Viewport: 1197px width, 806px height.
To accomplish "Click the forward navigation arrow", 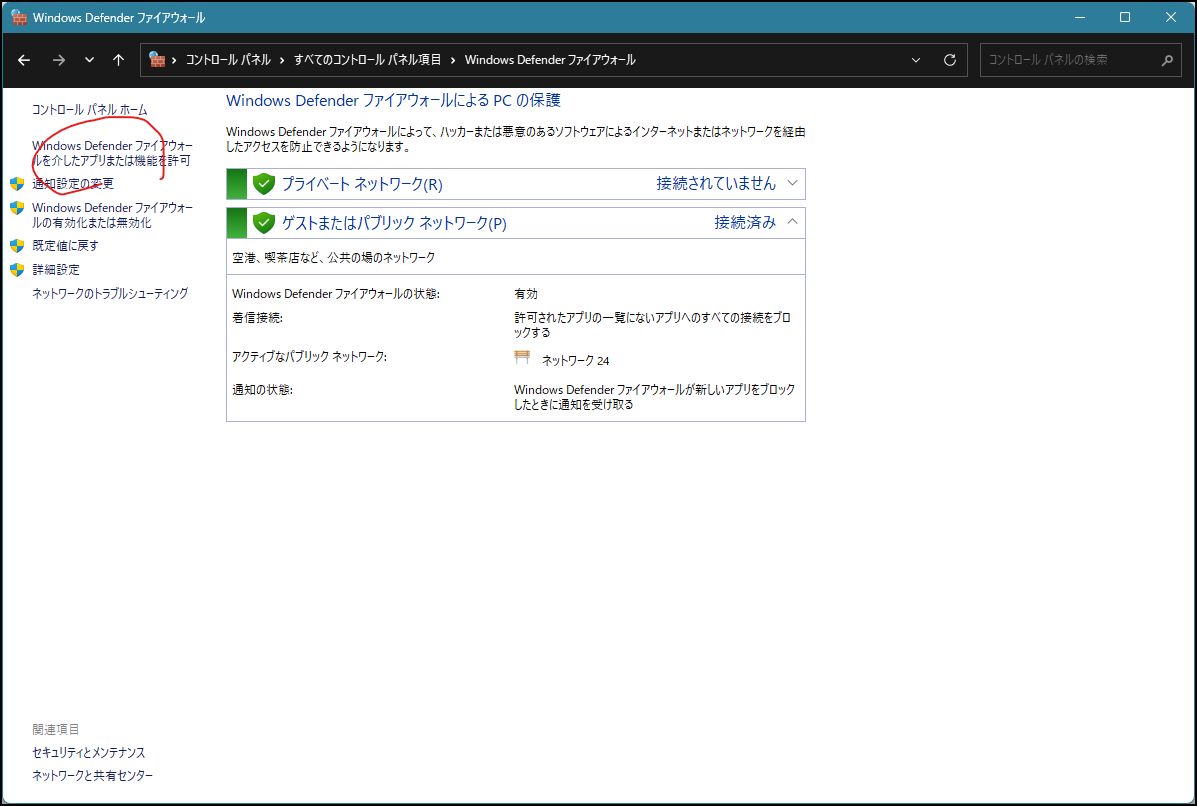I will pos(59,60).
